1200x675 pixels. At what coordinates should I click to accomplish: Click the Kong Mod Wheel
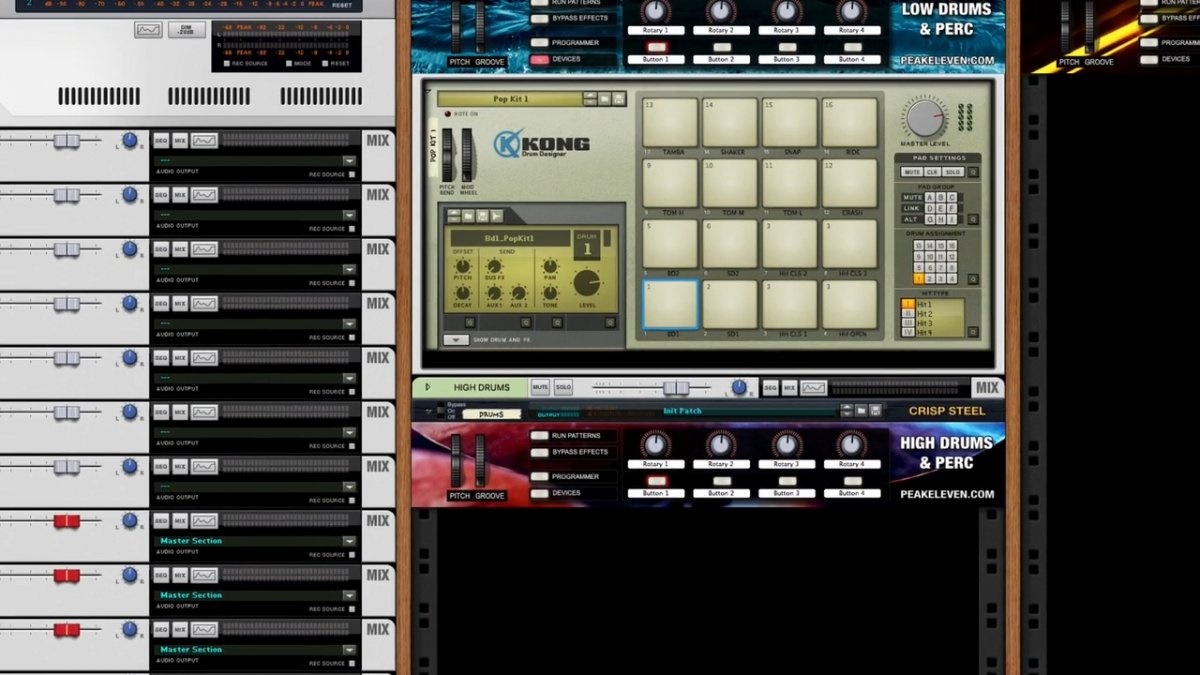467,155
